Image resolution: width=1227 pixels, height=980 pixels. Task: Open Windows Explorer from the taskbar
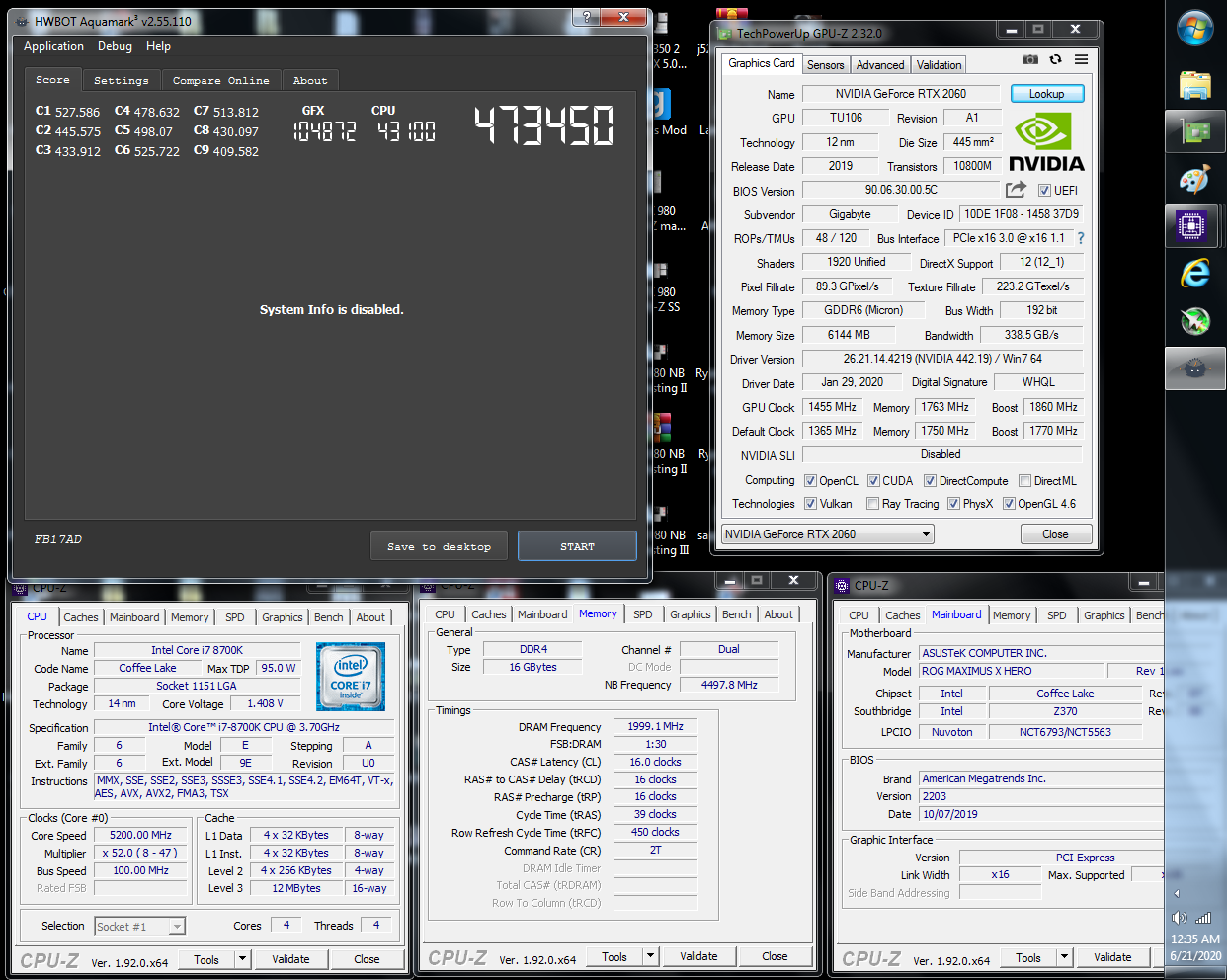[x=1195, y=85]
